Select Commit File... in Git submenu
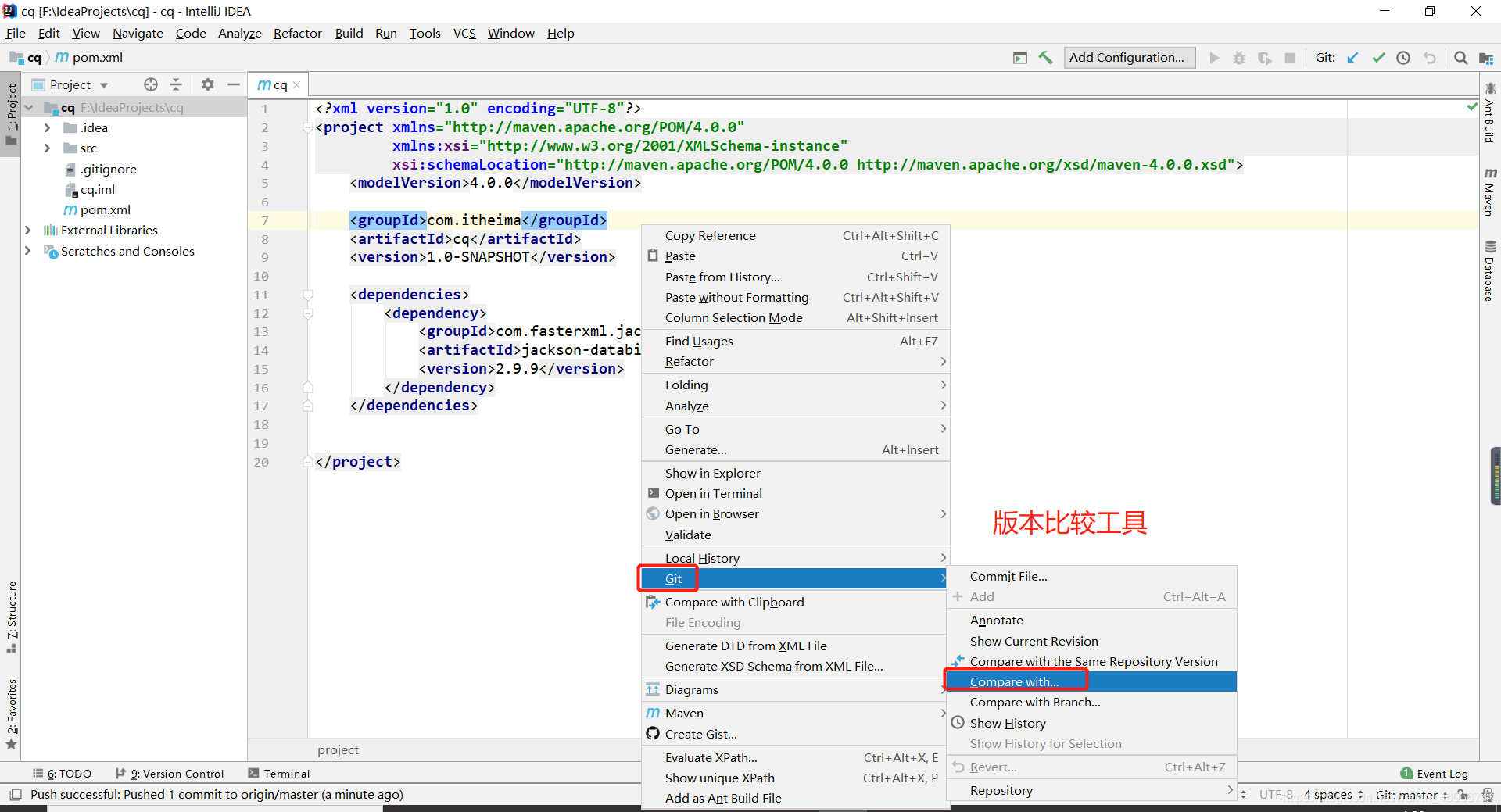 click(x=1091, y=577)
